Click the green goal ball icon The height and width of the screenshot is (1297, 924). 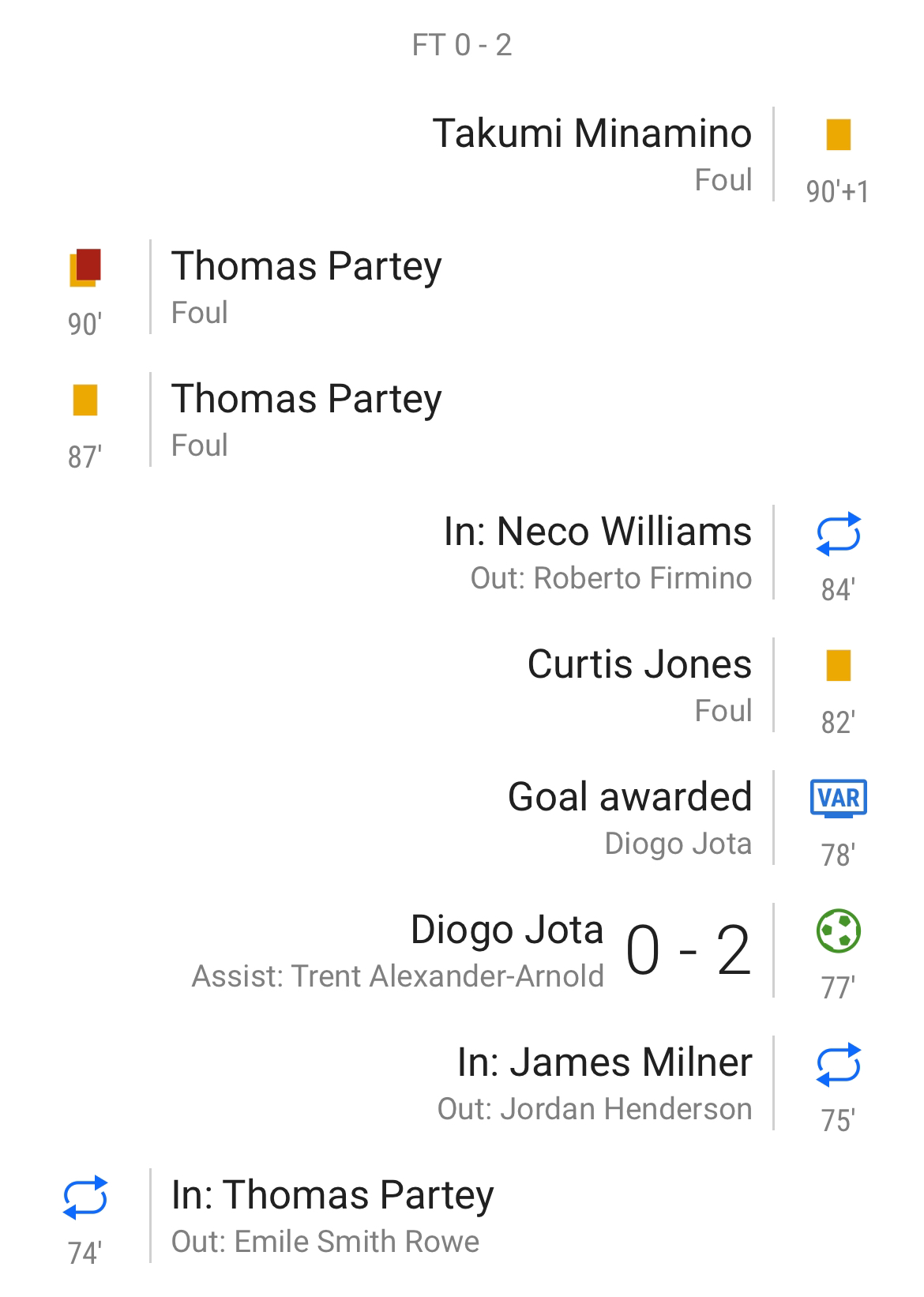(838, 930)
